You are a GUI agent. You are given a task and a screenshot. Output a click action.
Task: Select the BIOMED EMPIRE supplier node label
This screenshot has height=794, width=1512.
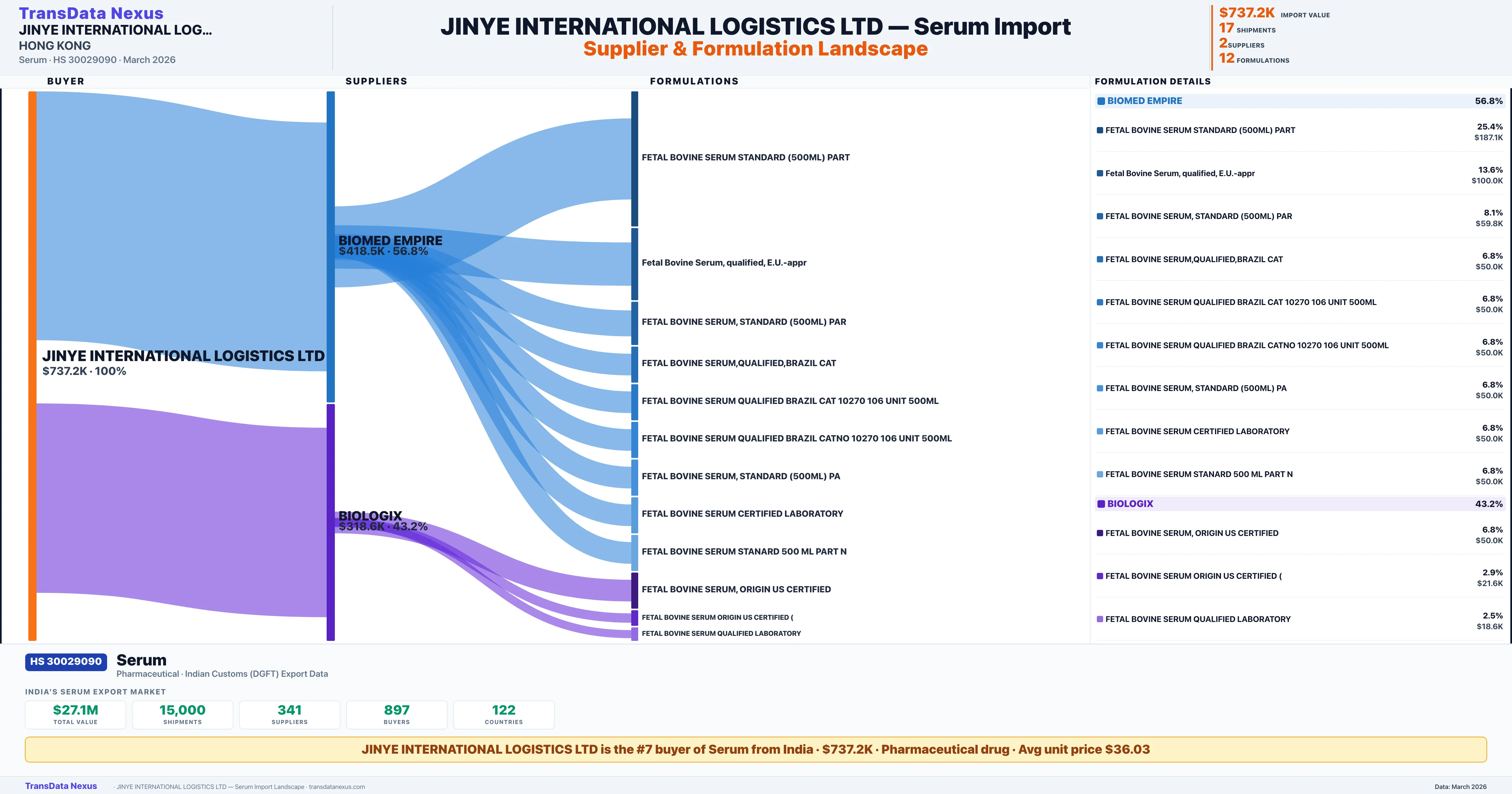[x=390, y=241]
